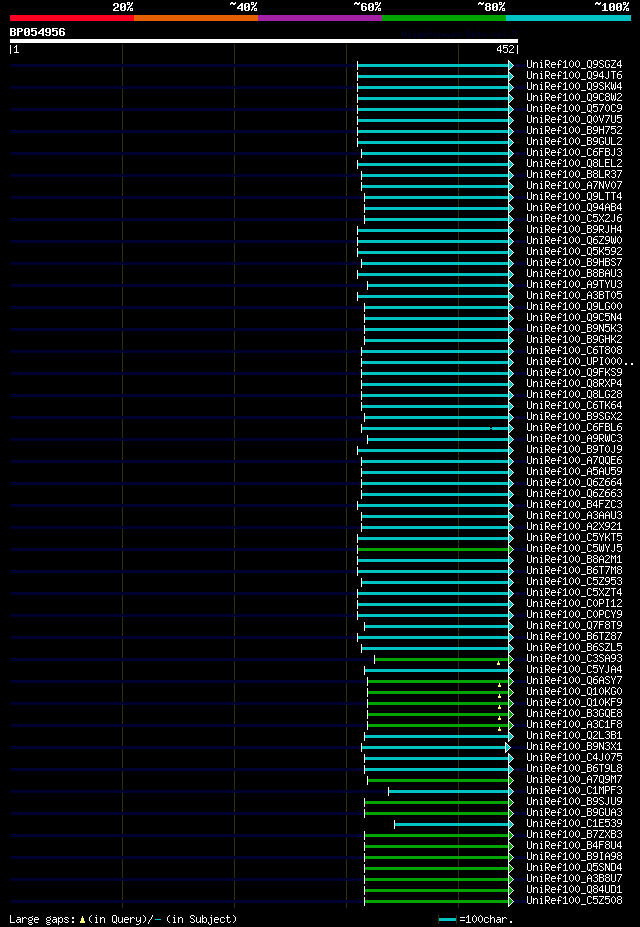The width and height of the screenshot is (640, 927).
Task: Select the UniRef100_B9H752 hit label
Action: 574,131
